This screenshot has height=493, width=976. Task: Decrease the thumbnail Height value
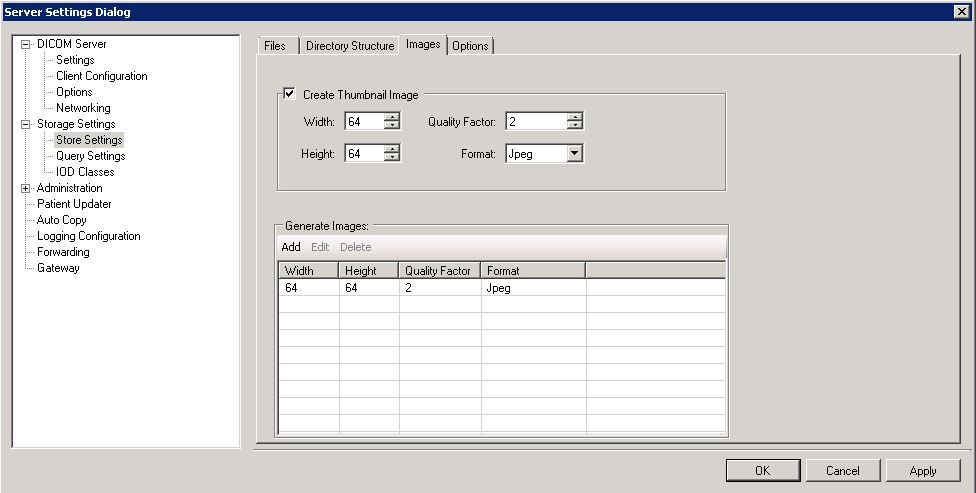click(x=392, y=158)
